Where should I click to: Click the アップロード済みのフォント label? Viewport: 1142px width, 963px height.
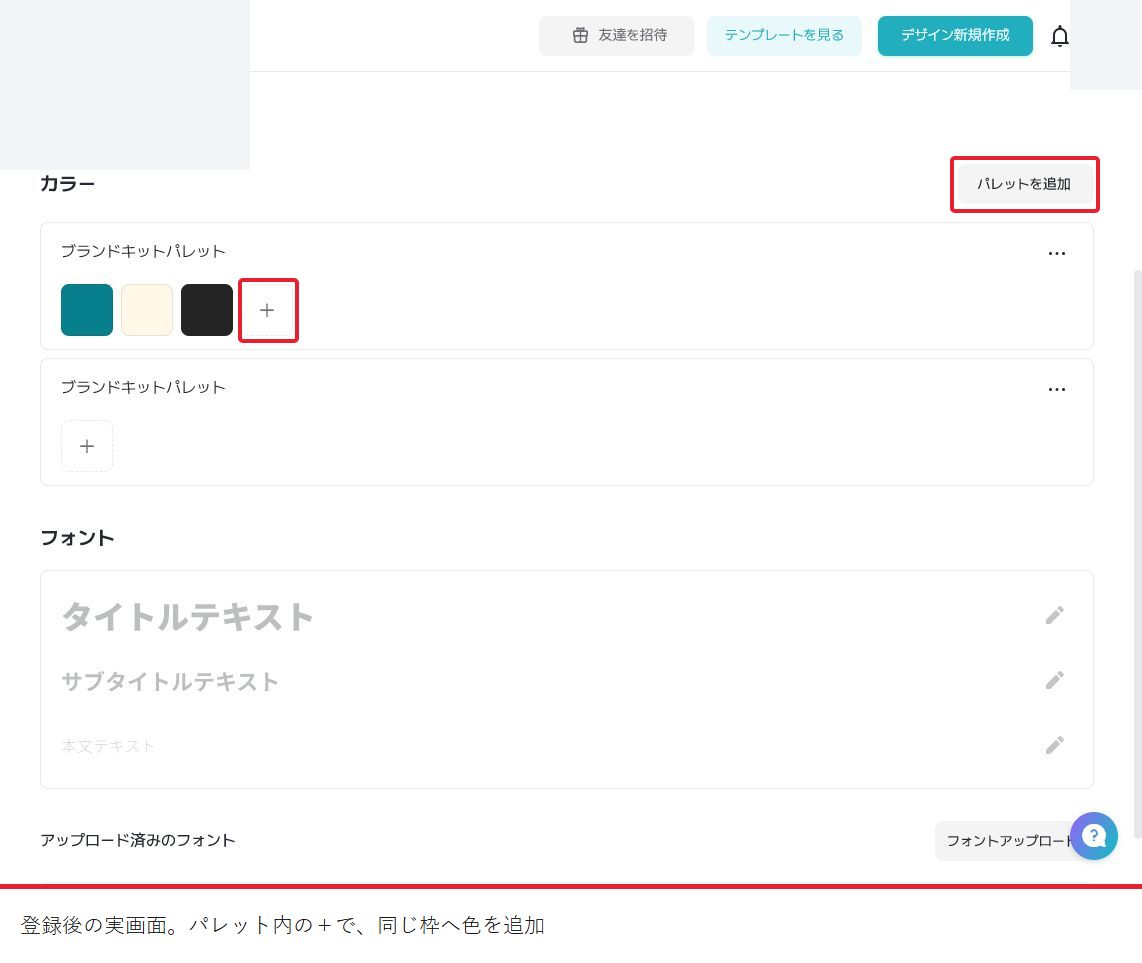(138, 841)
